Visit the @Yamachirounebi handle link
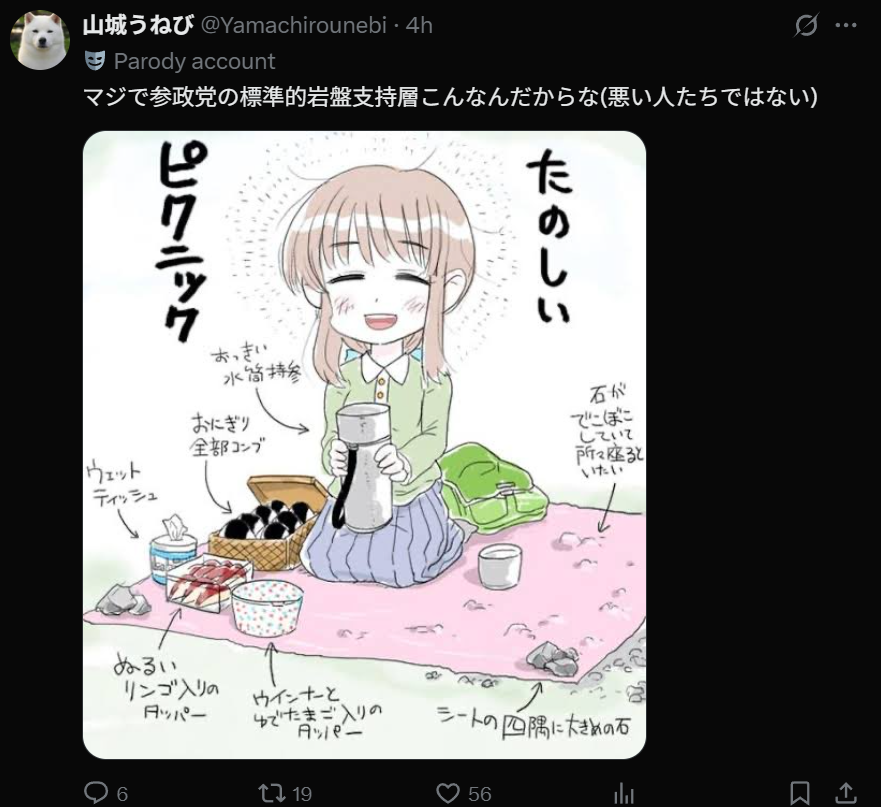Image resolution: width=881 pixels, height=807 pixels. pos(293,25)
